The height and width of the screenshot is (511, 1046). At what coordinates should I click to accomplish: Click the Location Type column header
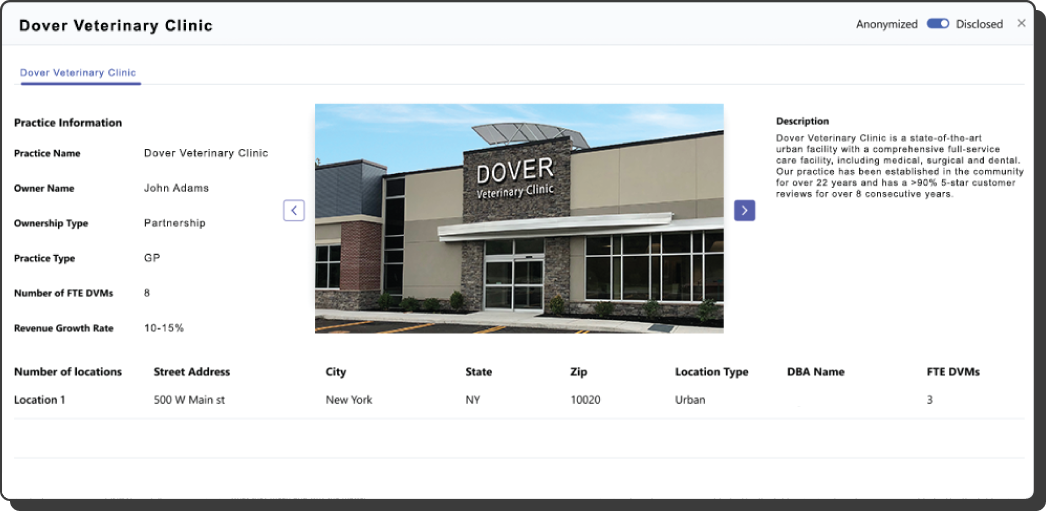pos(711,372)
